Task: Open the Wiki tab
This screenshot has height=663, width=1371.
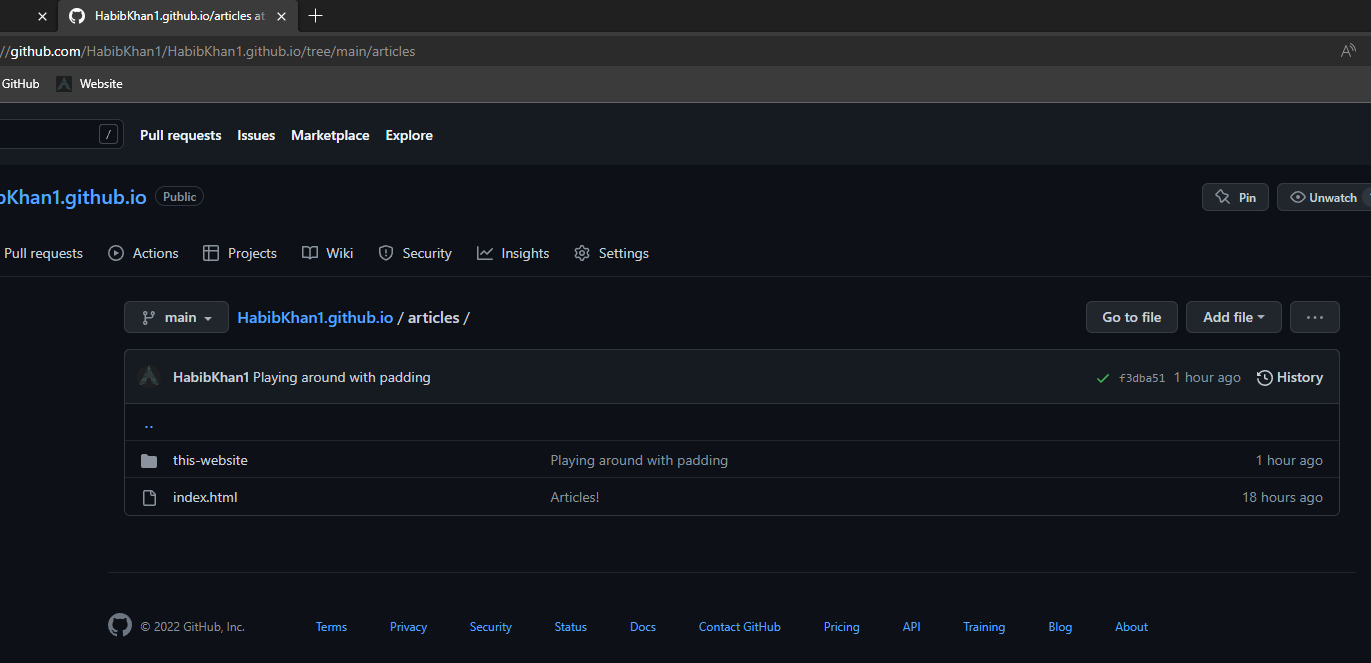Action: click(328, 253)
